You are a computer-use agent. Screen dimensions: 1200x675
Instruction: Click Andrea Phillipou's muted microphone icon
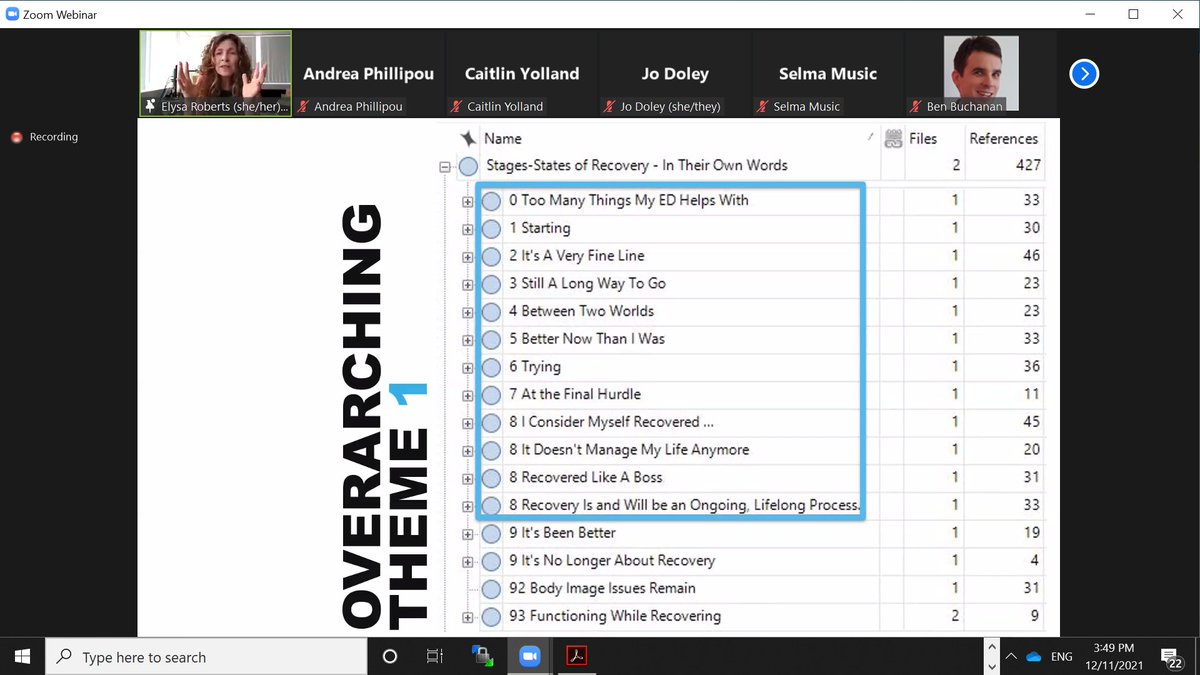(x=305, y=106)
